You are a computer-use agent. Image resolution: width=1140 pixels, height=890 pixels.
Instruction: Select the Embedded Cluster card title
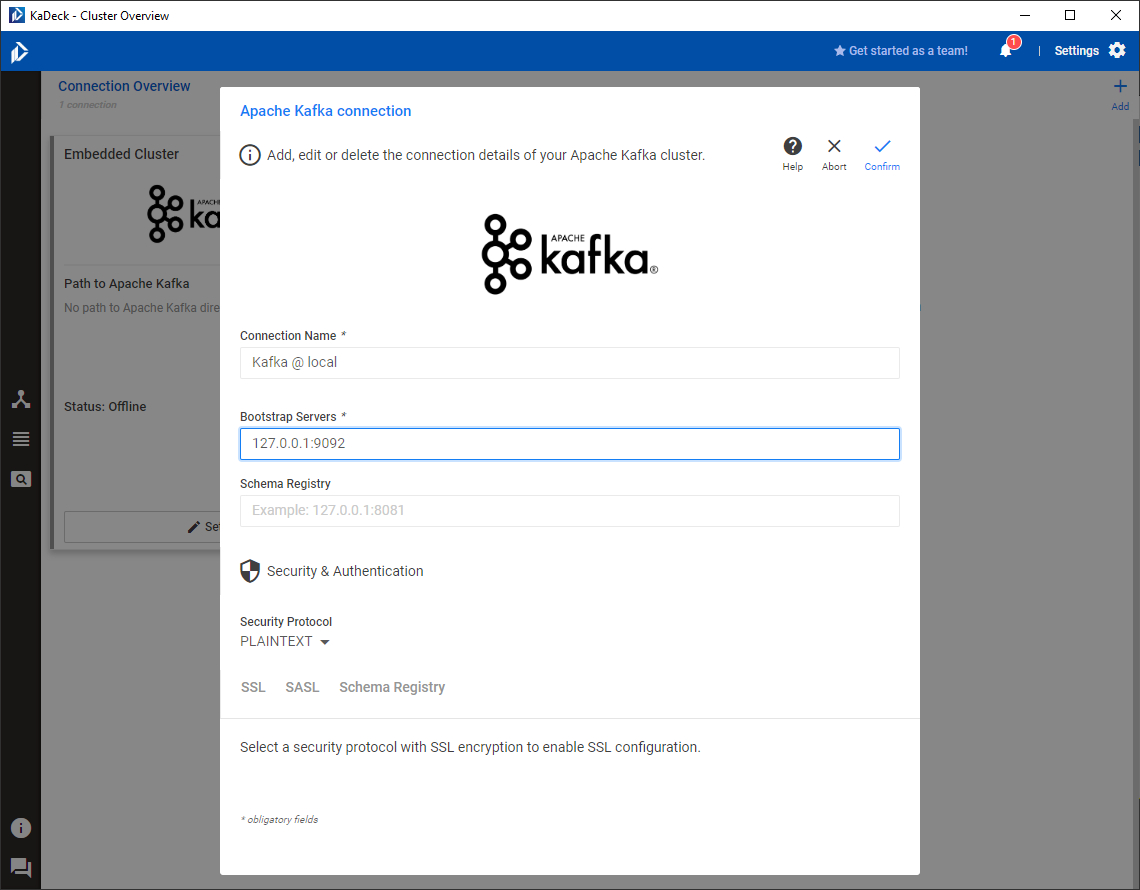121,154
